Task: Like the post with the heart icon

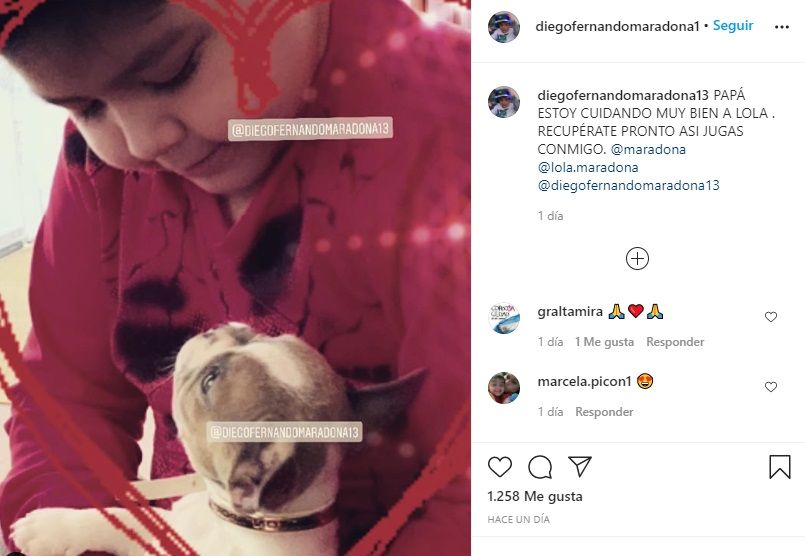Action: tap(500, 467)
